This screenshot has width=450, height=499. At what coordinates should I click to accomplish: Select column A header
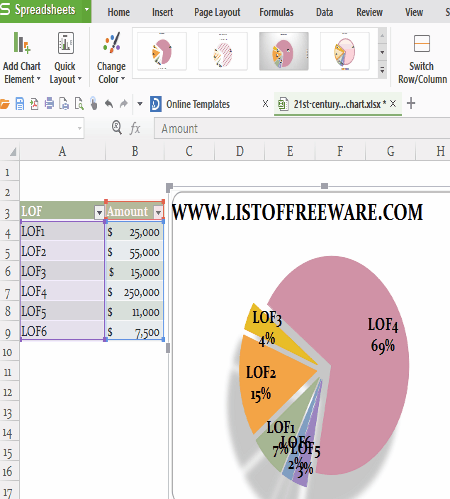pos(62,152)
